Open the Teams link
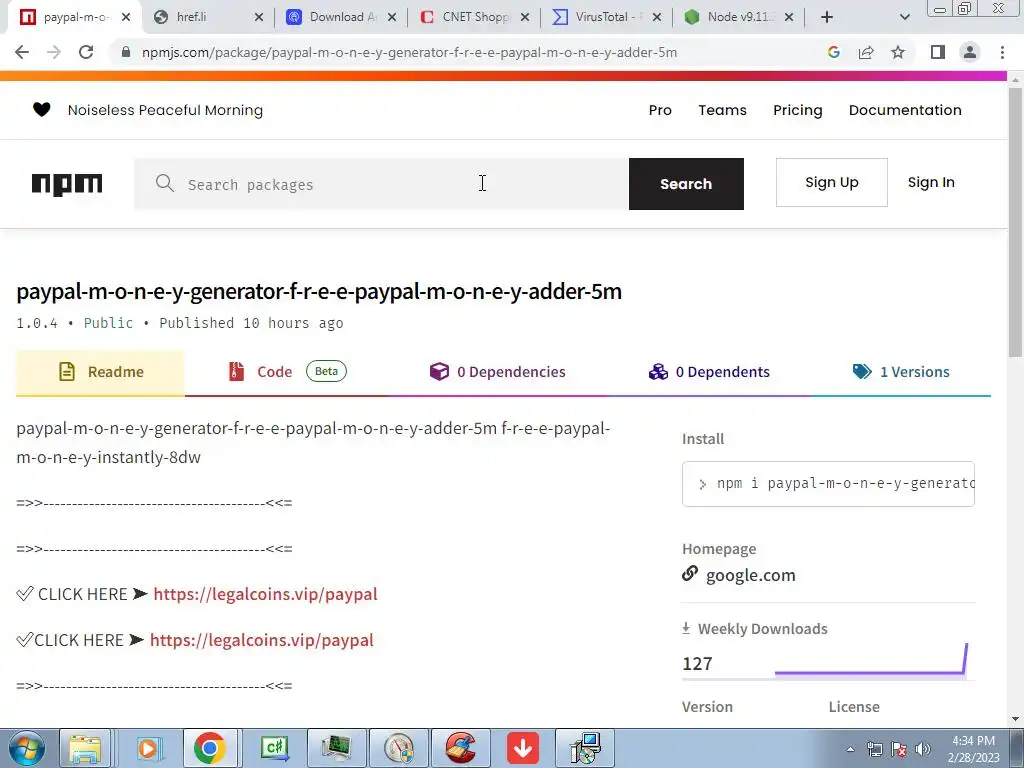This screenshot has height=768, width=1024. (722, 110)
